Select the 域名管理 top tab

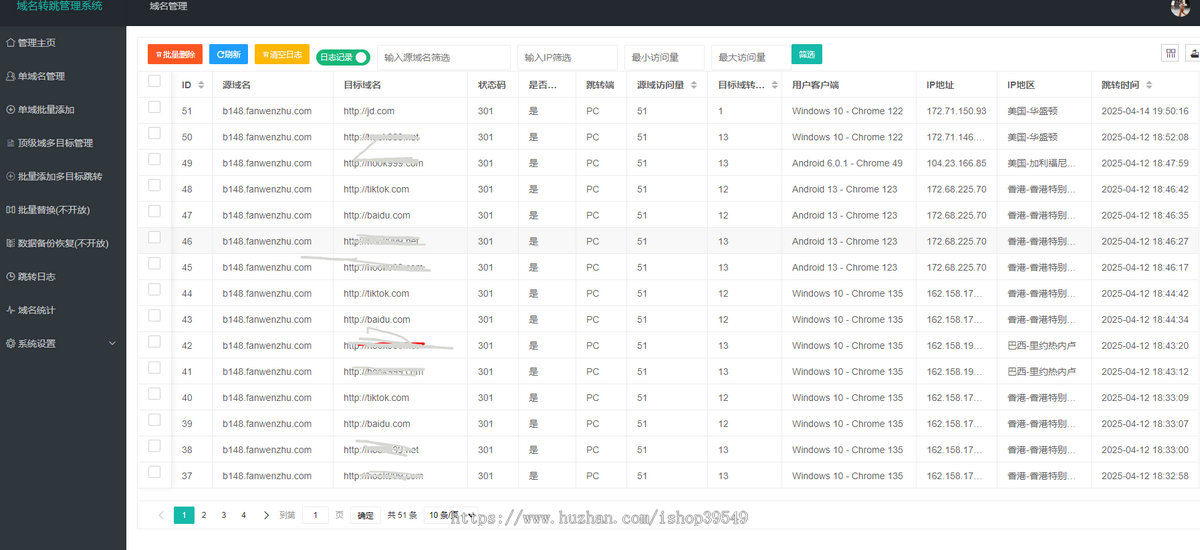point(167,7)
